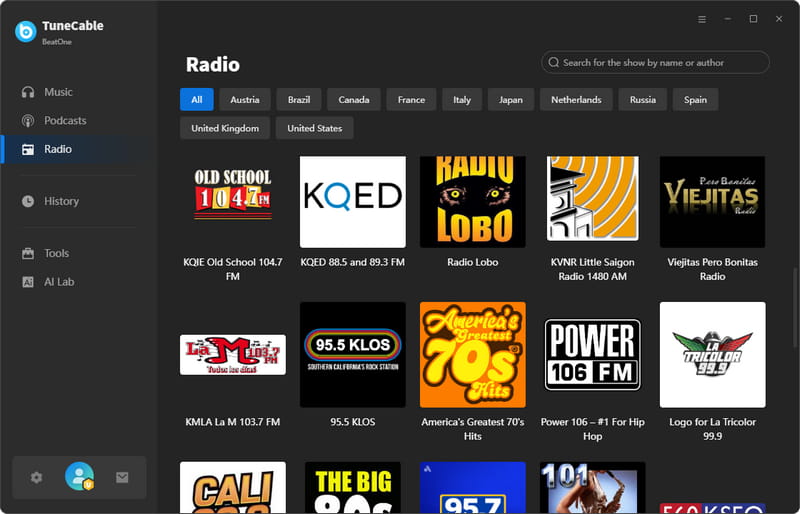Screen dimensions: 800x514
Task: Select the All country filter
Action: (196, 100)
